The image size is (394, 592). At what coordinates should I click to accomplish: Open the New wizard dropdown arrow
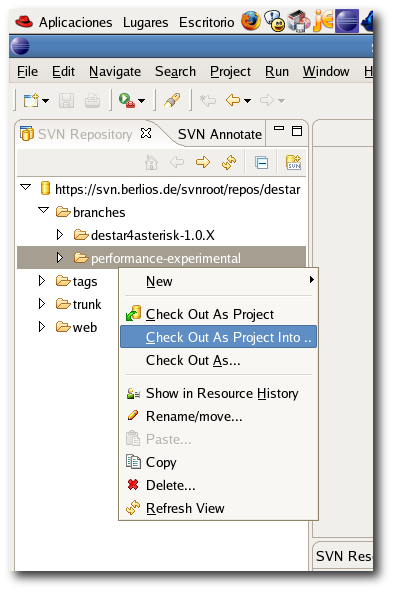[x=45, y=101]
